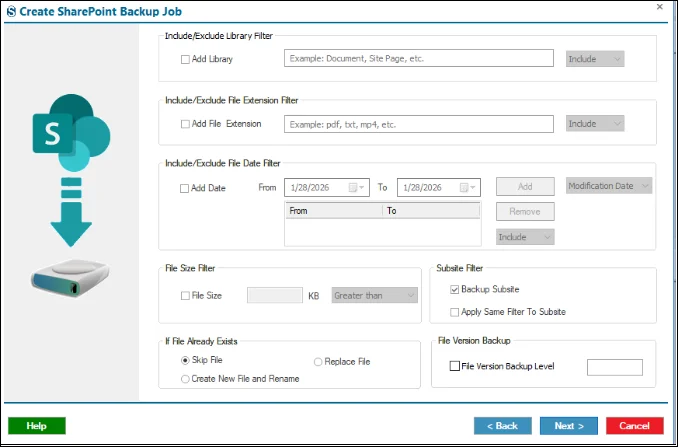The height and width of the screenshot is (447, 678).
Task: Click the library name input field
Action: 419,58
